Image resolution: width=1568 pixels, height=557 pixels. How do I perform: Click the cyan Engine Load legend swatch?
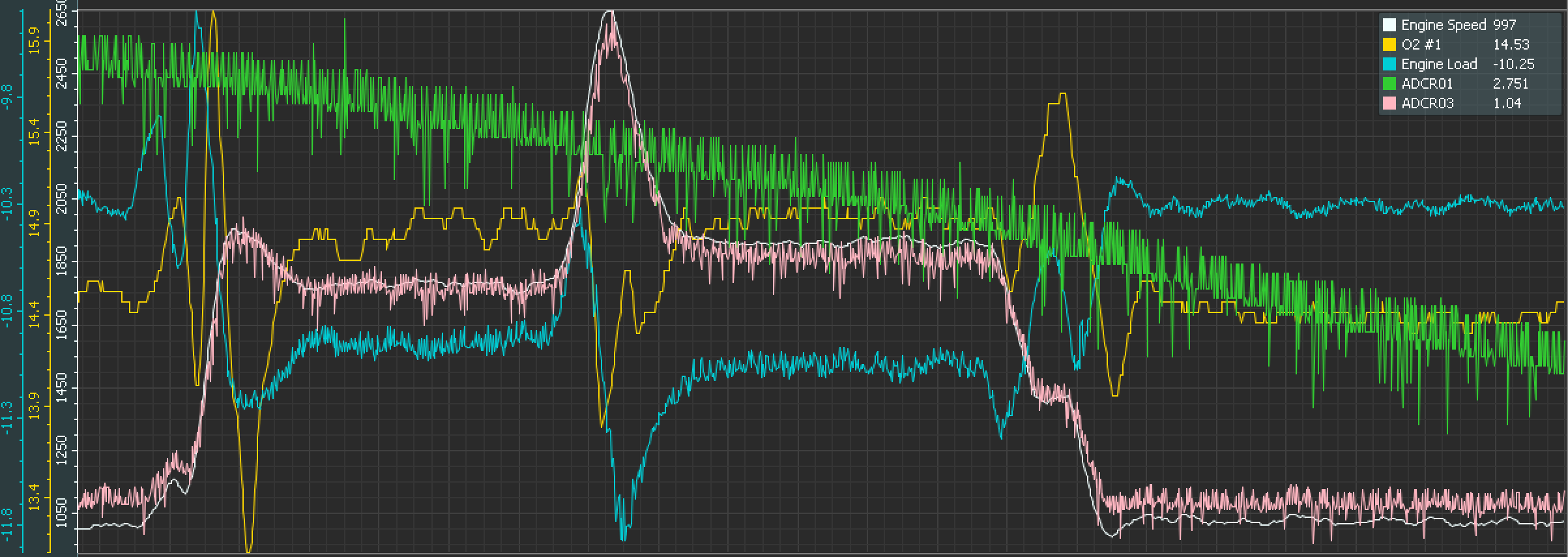[x=1389, y=64]
